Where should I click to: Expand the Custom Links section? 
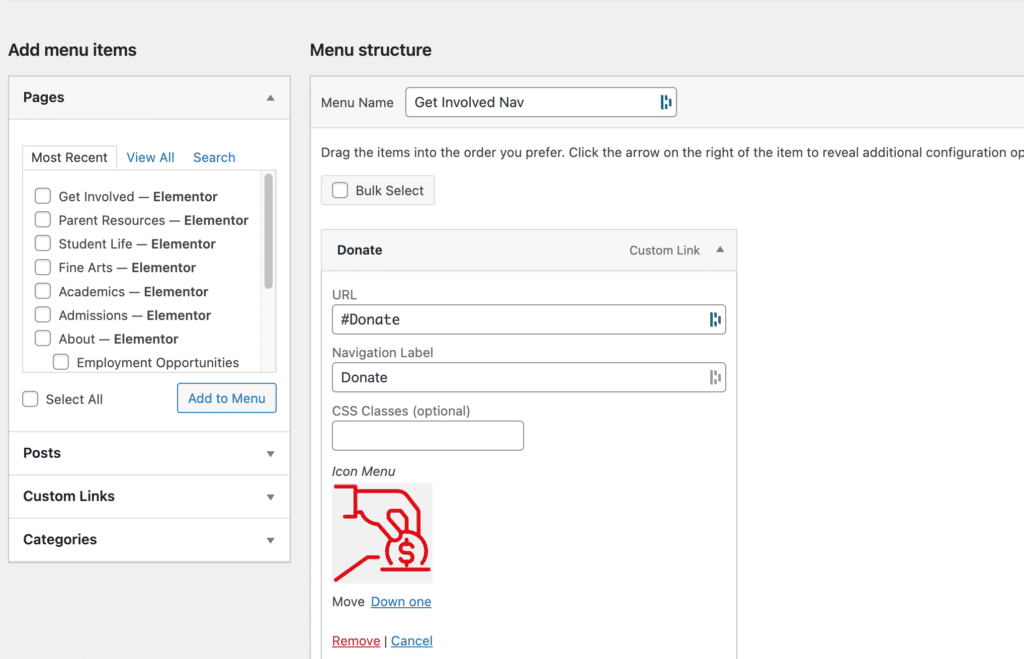[x=270, y=497]
